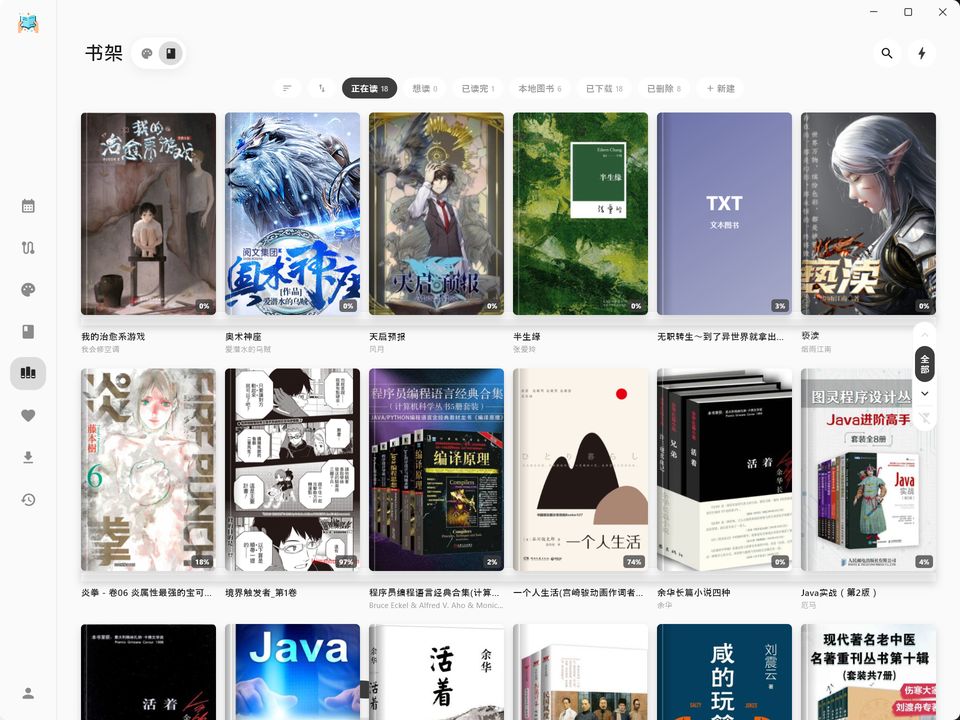960x720 pixels.
Task: Click the crossed-out icon in floating panel
Action: pos(924,418)
